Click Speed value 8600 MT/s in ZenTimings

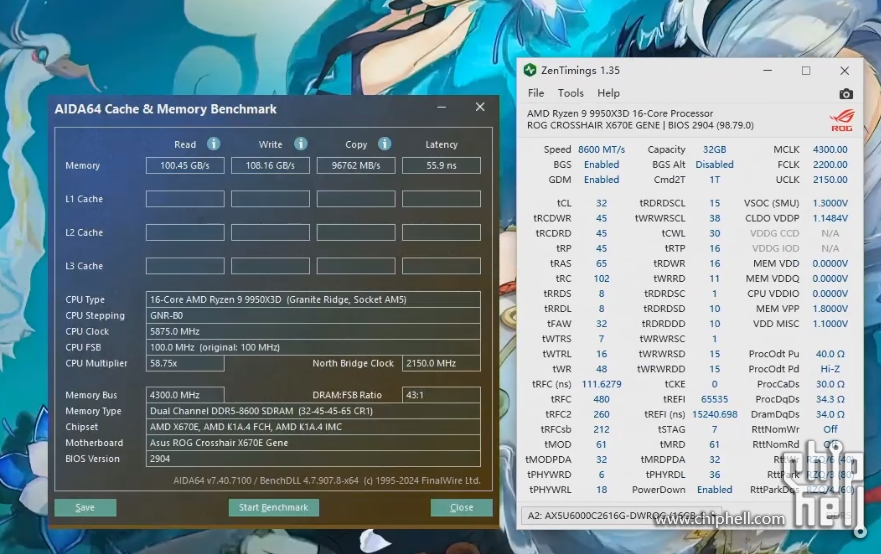pos(601,149)
